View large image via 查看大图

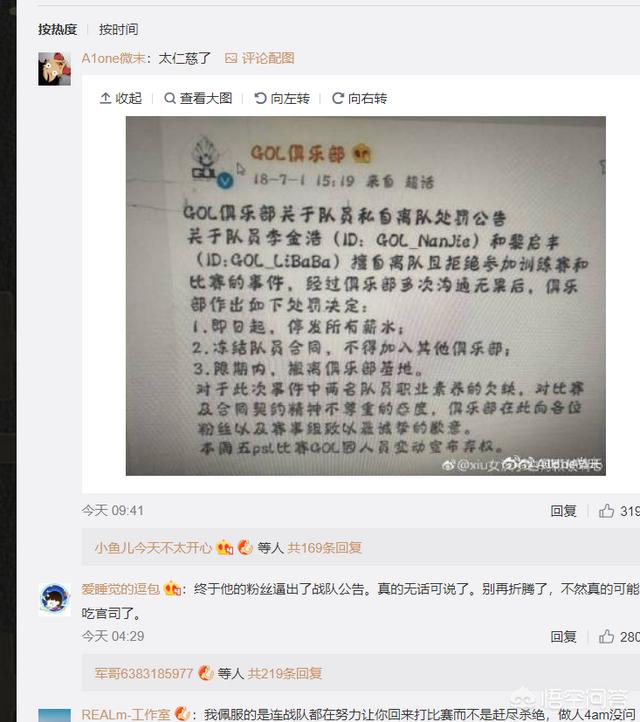click(x=198, y=98)
